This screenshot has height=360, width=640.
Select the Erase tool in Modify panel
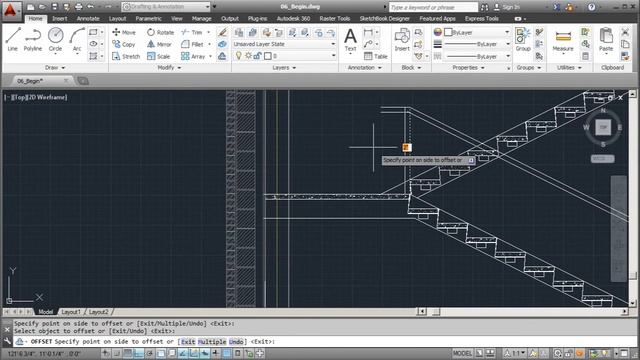coord(222,32)
